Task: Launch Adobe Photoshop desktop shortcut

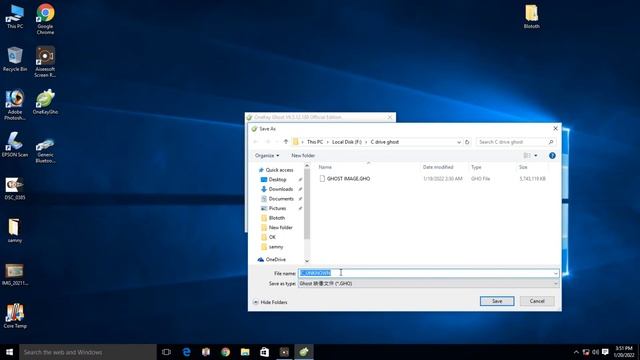Action: [x=15, y=105]
